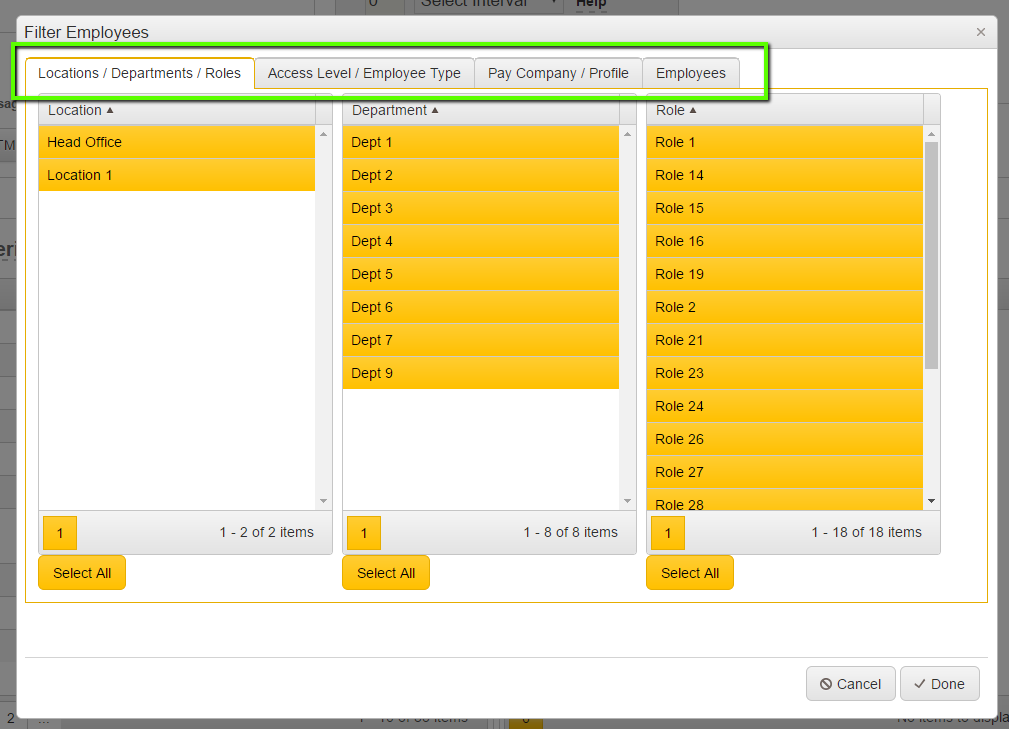Sort by the Location column header
Image resolution: width=1009 pixels, height=729 pixels.
tap(75, 110)
